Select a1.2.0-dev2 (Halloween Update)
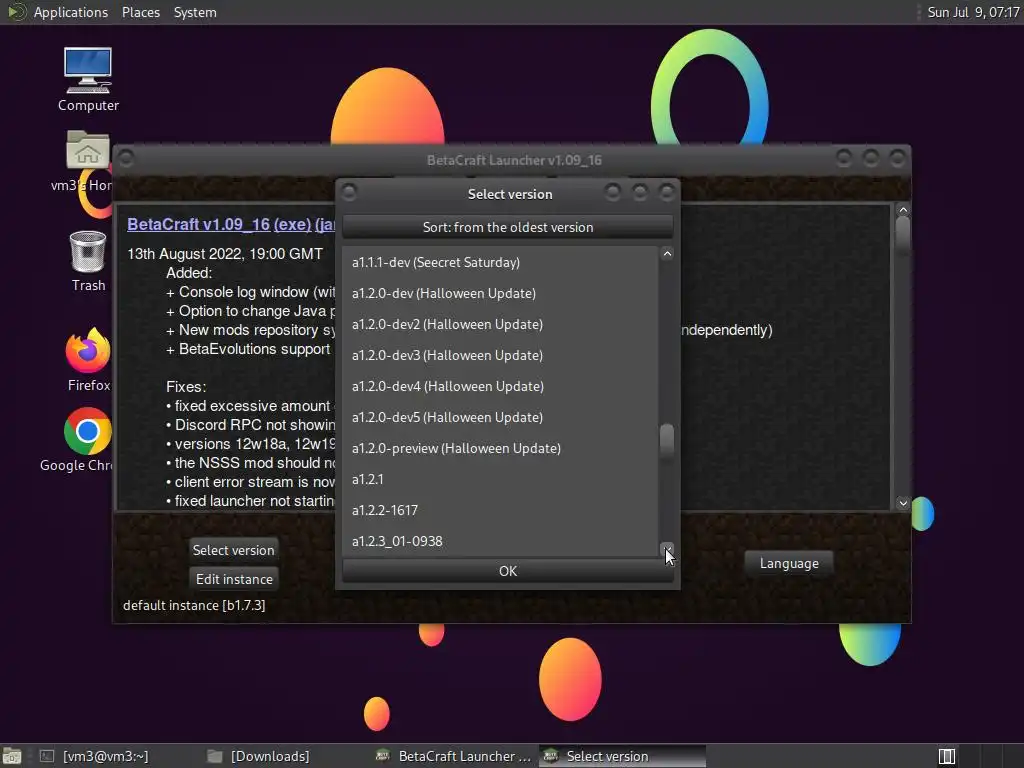Viewport: 1024px width, 768px height. pos(500,325)
